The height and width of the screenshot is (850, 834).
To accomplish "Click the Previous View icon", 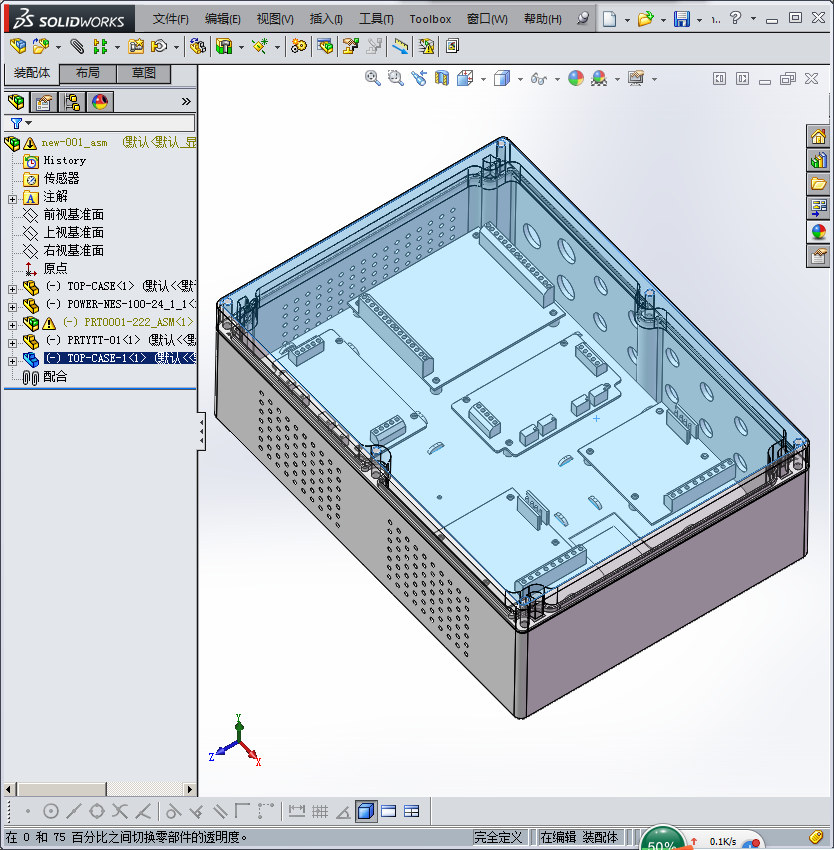I will [x=419, y=79].
